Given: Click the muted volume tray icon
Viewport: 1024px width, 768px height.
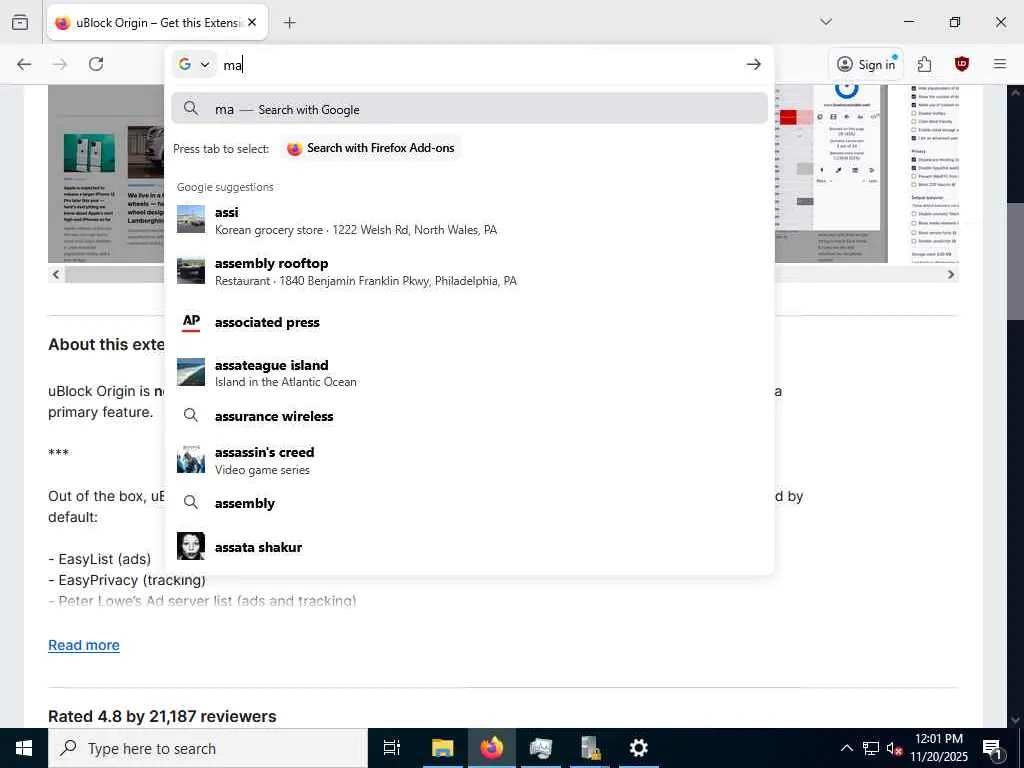Looking at the screenshot, I should point(894,748).
